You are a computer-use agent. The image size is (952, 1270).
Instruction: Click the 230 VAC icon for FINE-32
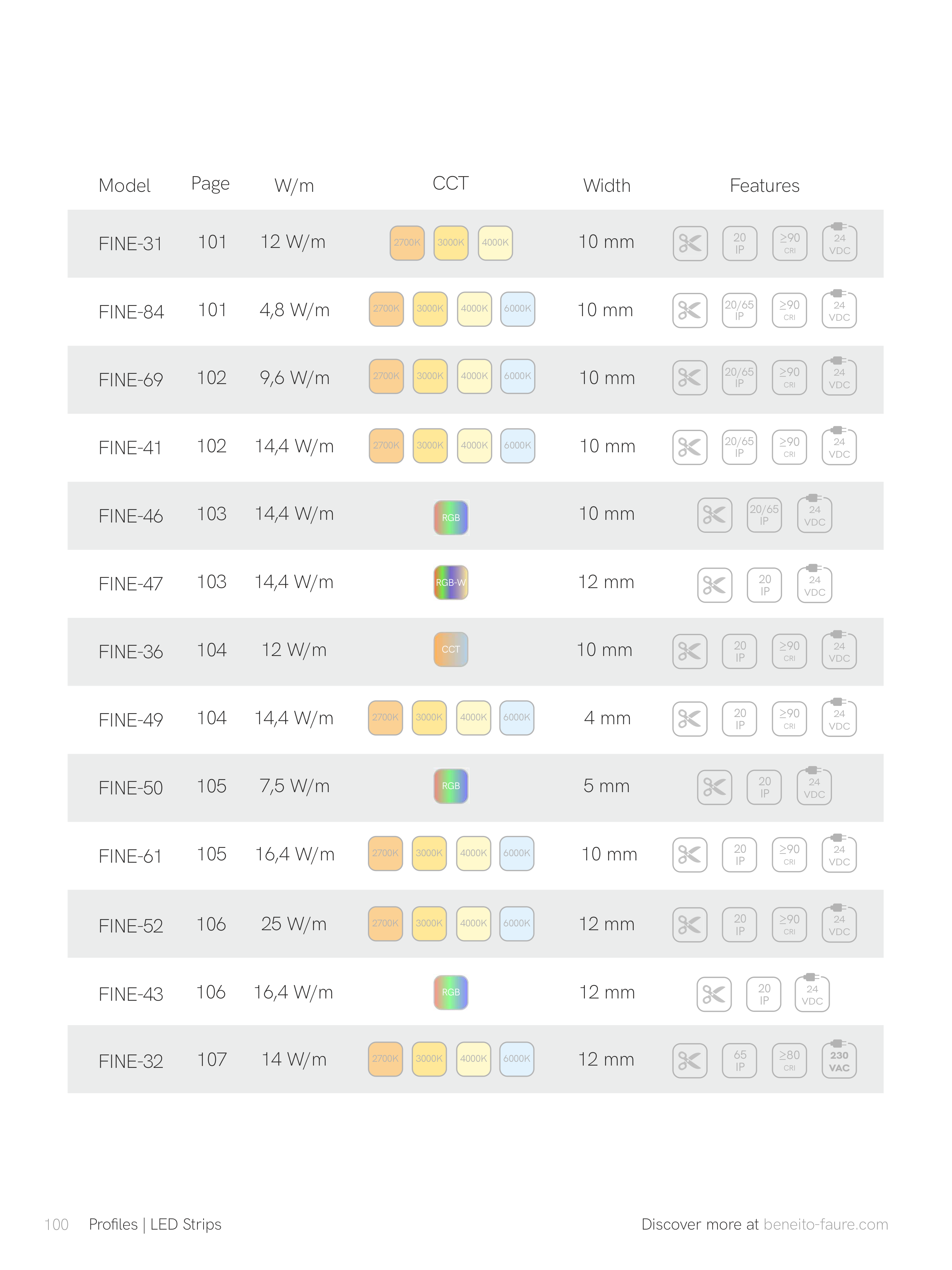839,1061
